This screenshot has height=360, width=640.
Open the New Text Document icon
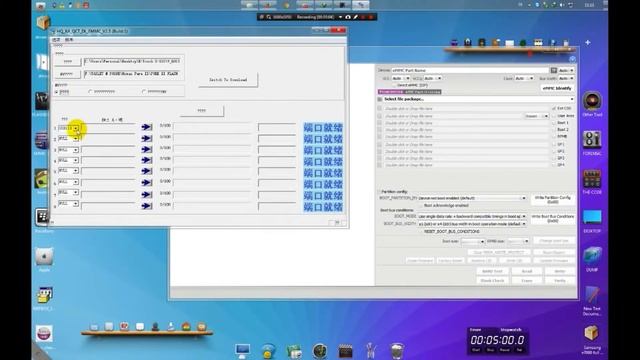592,295
